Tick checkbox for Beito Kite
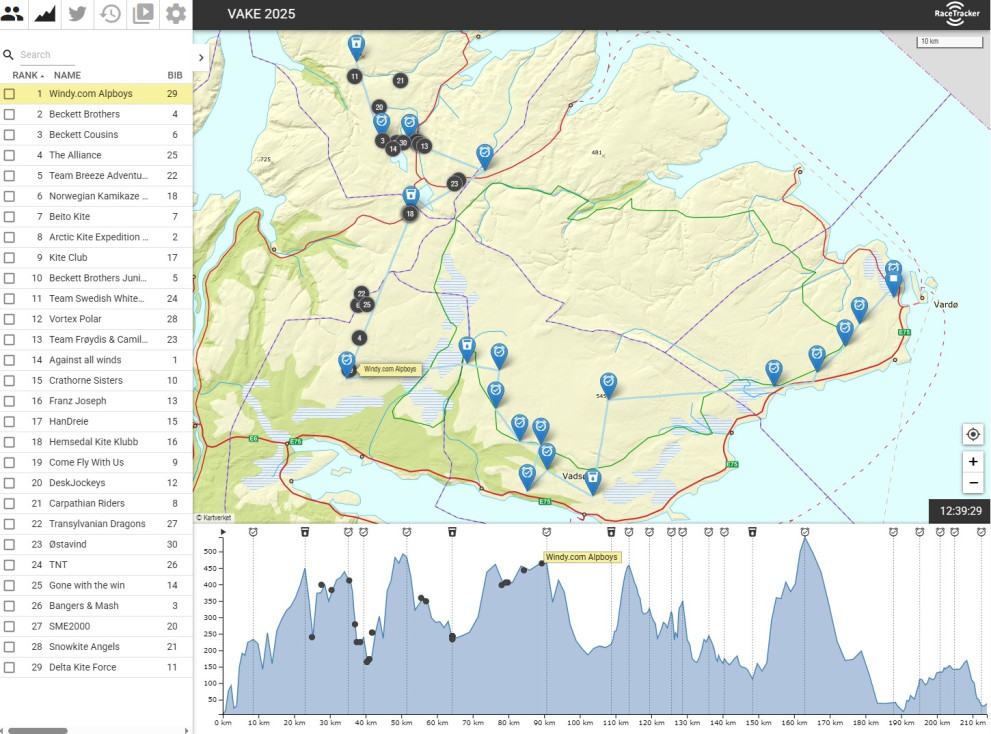The height and width of the screenshot is (734, 991). pos(9,217)
